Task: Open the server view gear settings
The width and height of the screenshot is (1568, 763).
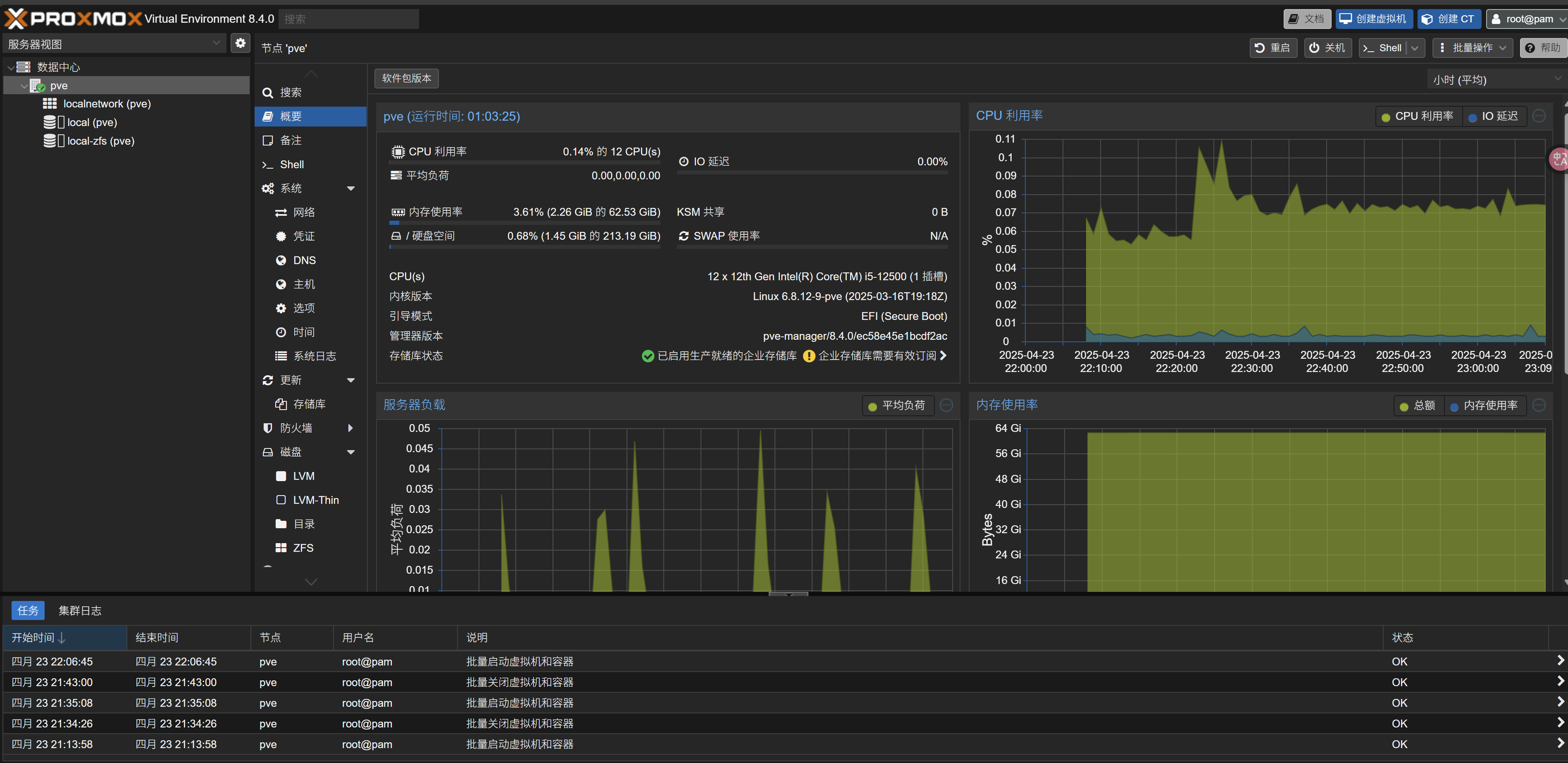Action: [241, 43]
